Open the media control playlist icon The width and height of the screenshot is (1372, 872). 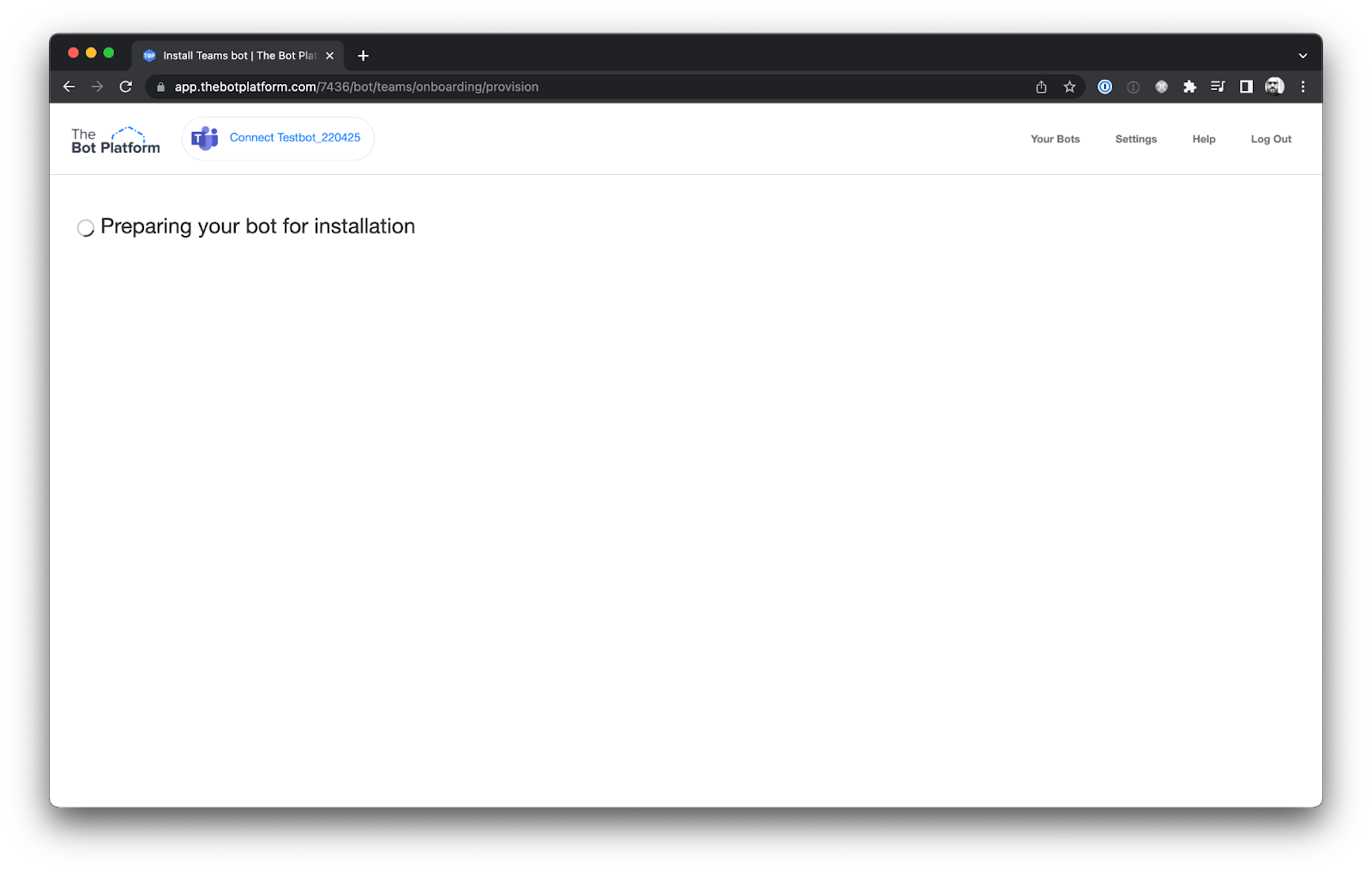pyautogui.click(x=1218, y=87)
